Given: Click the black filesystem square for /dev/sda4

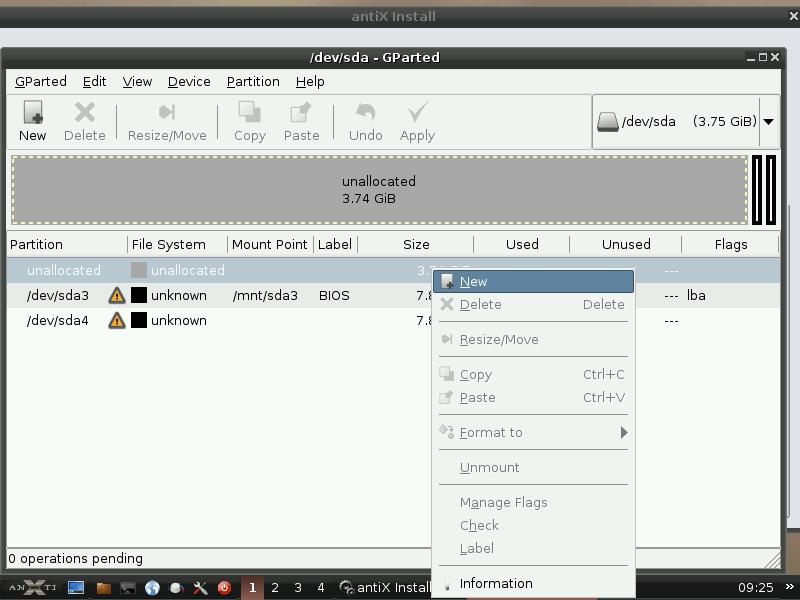Looking at the screenshot, I should (139, 320).
